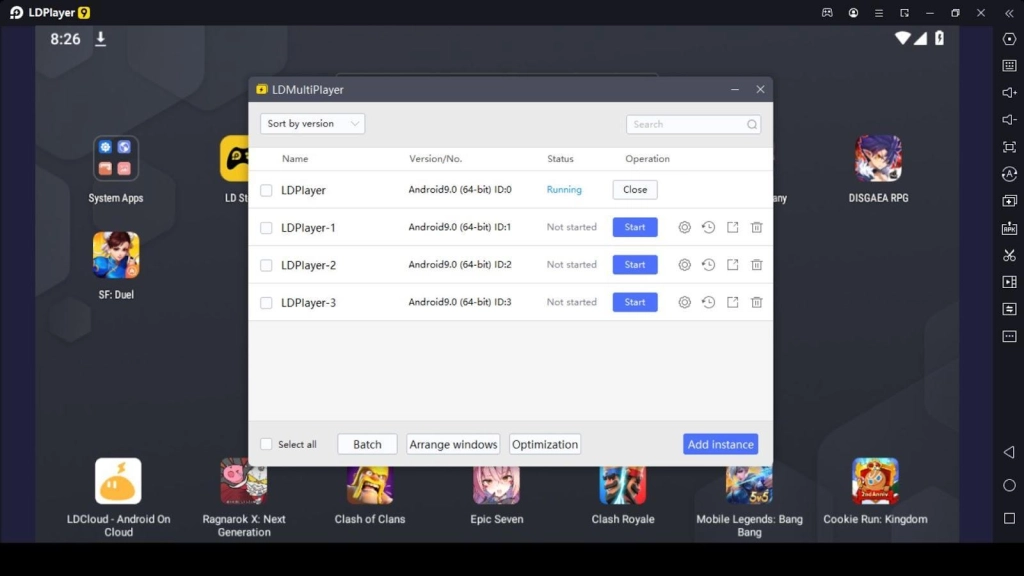Open the Batch menu at the bottom
The width and height of the screenshot is (1024, 576).
click(367, 444)
